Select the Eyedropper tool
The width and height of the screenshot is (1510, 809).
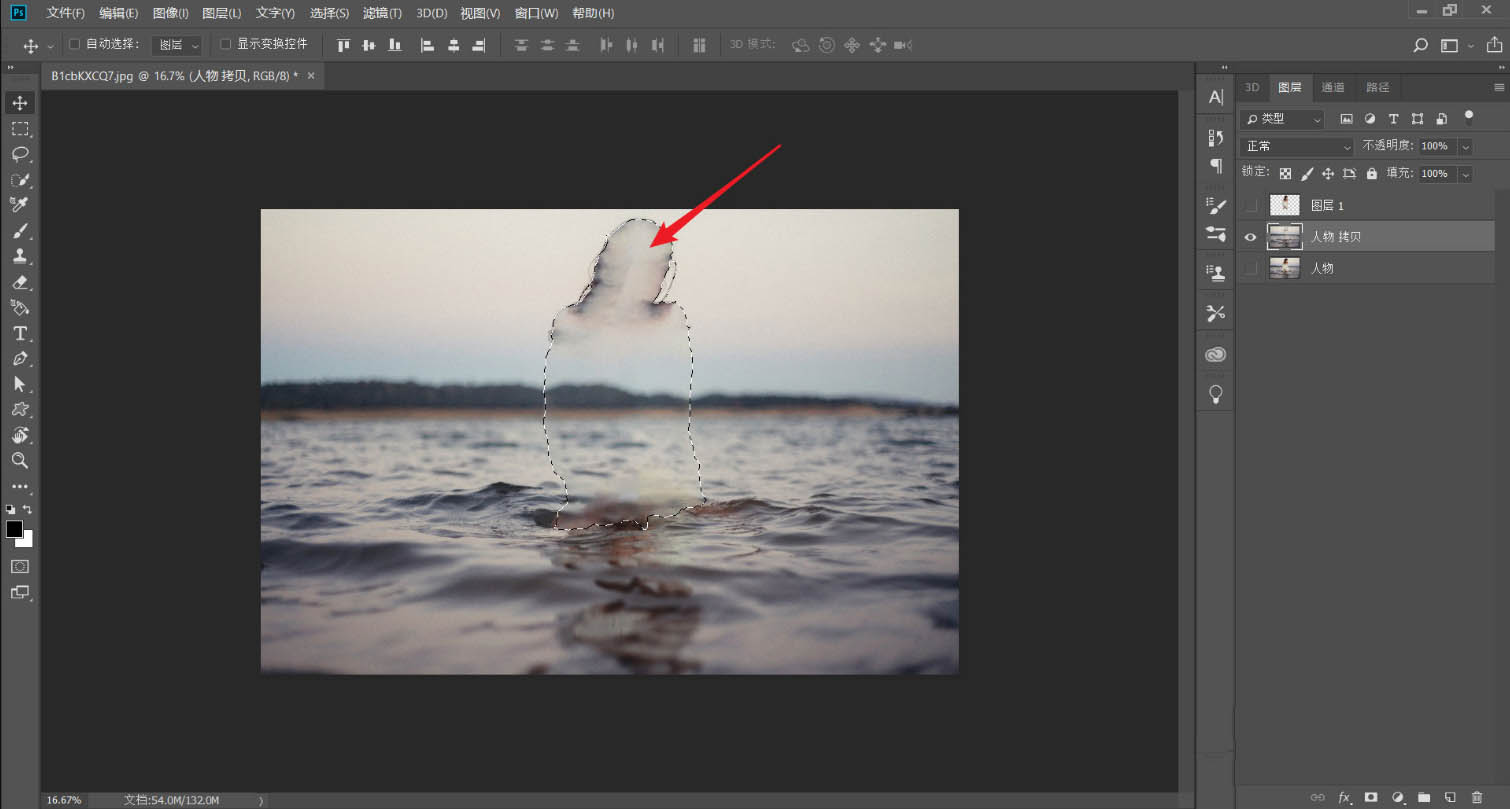pos(20,205)
